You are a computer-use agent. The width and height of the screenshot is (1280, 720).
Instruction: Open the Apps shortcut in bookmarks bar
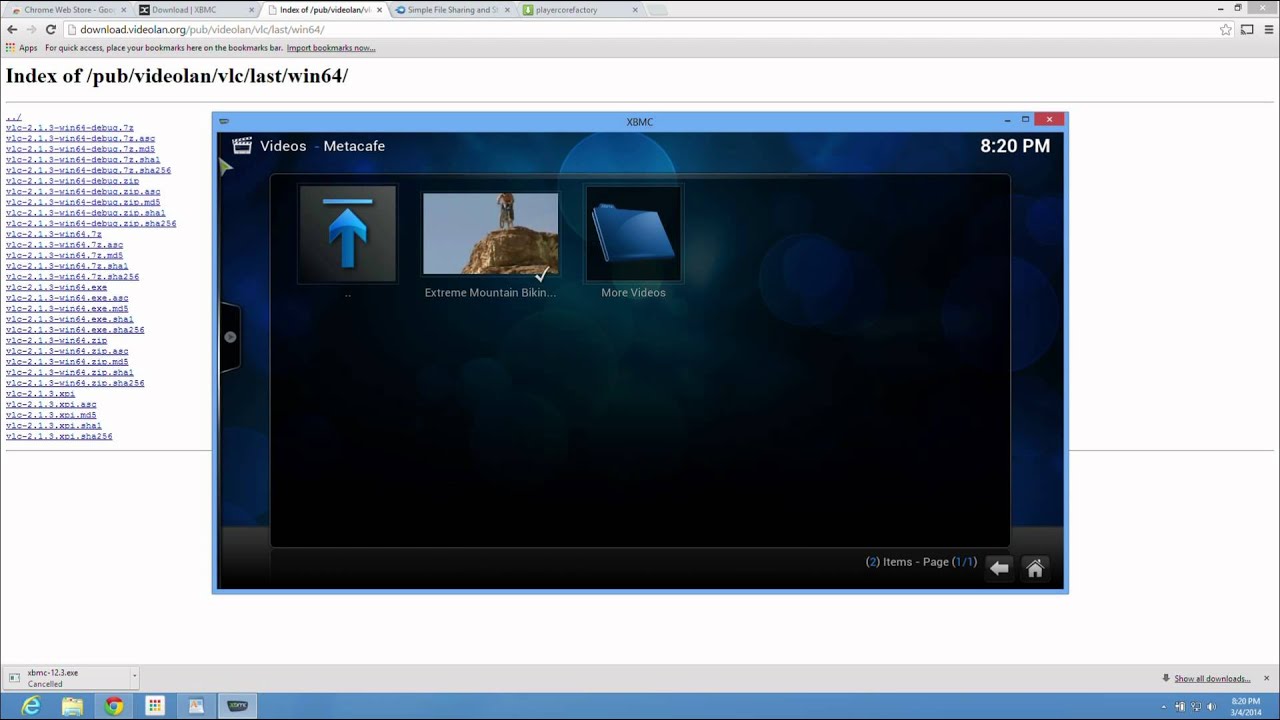[x=21, y=48]
